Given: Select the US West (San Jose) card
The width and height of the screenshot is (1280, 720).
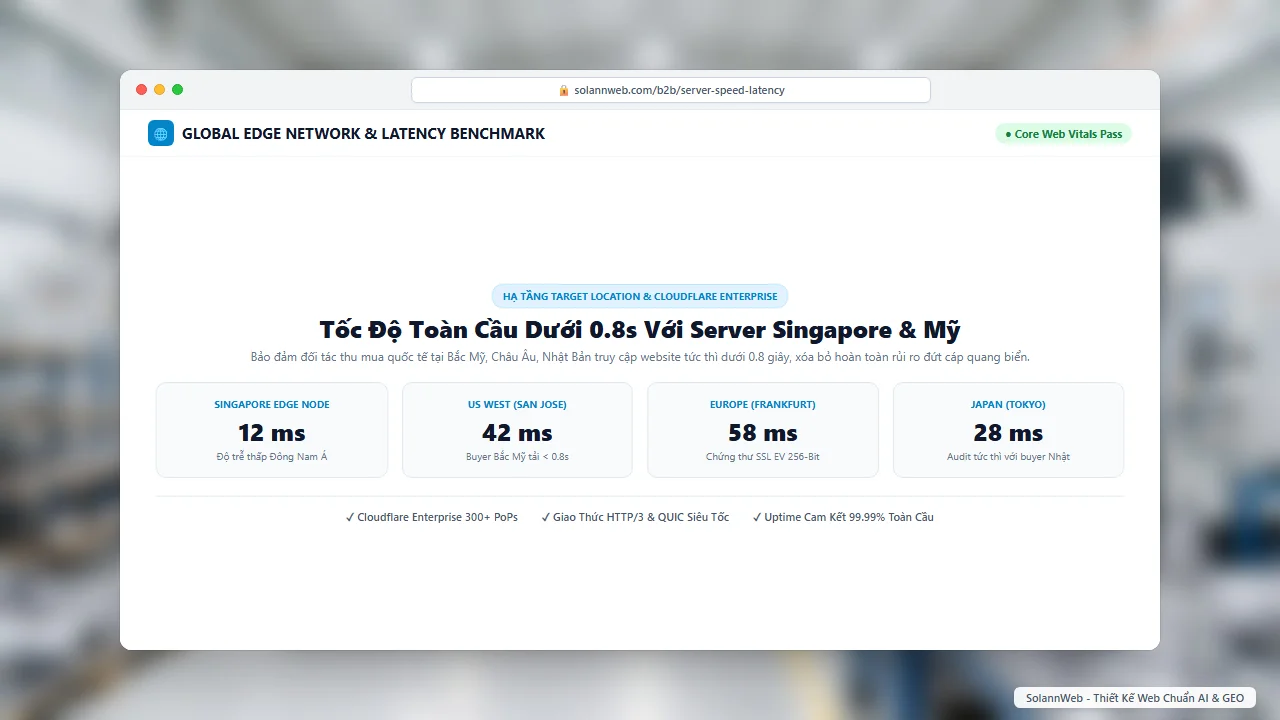Looking at the screenshot, I should [517, 430].
